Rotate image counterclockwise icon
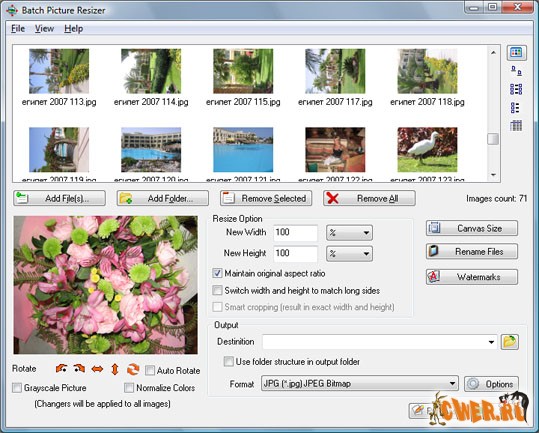The height and width of the screenshot is (433, 539). point(61,369)
